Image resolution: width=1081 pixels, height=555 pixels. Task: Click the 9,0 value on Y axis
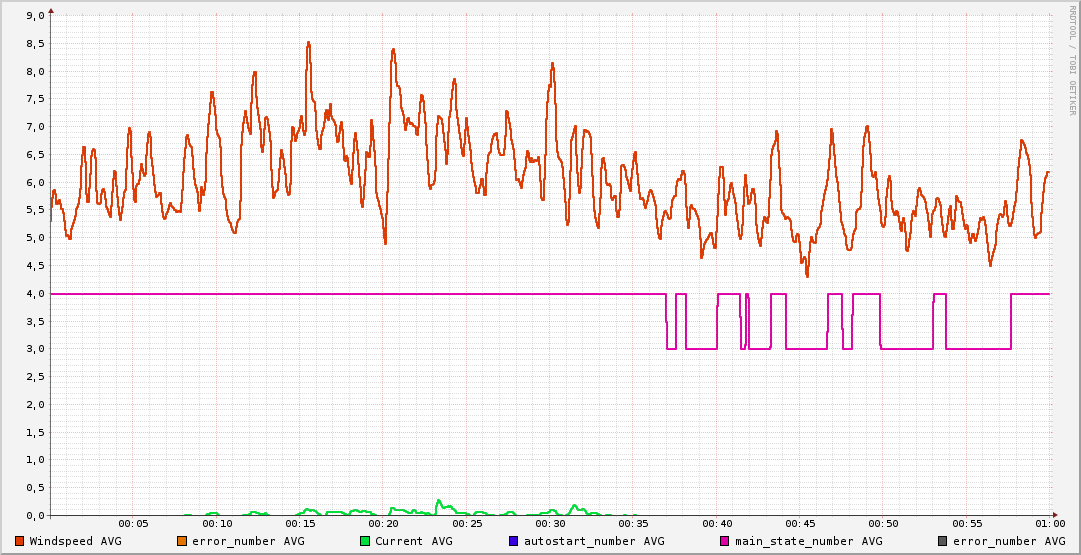pyautogui.click(x=33, y=16)
